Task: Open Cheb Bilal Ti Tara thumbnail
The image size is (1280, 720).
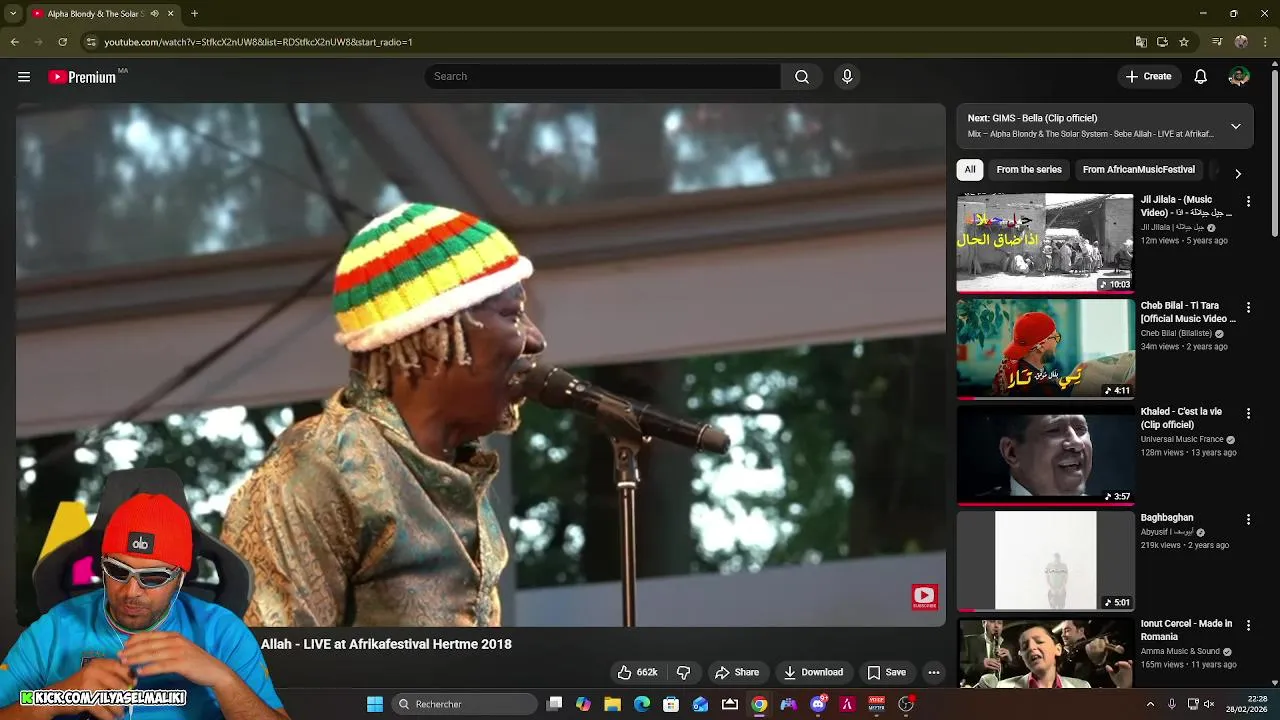Action: pos(1045,349)
